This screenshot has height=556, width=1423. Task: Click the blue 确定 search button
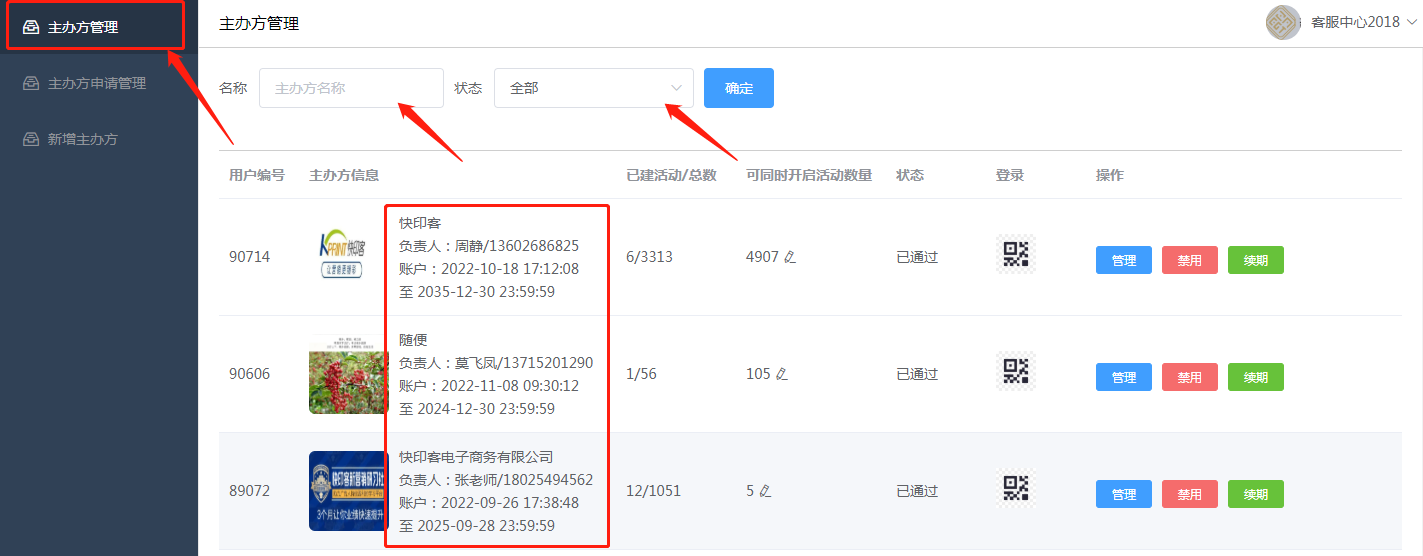(x=738, y=88)
